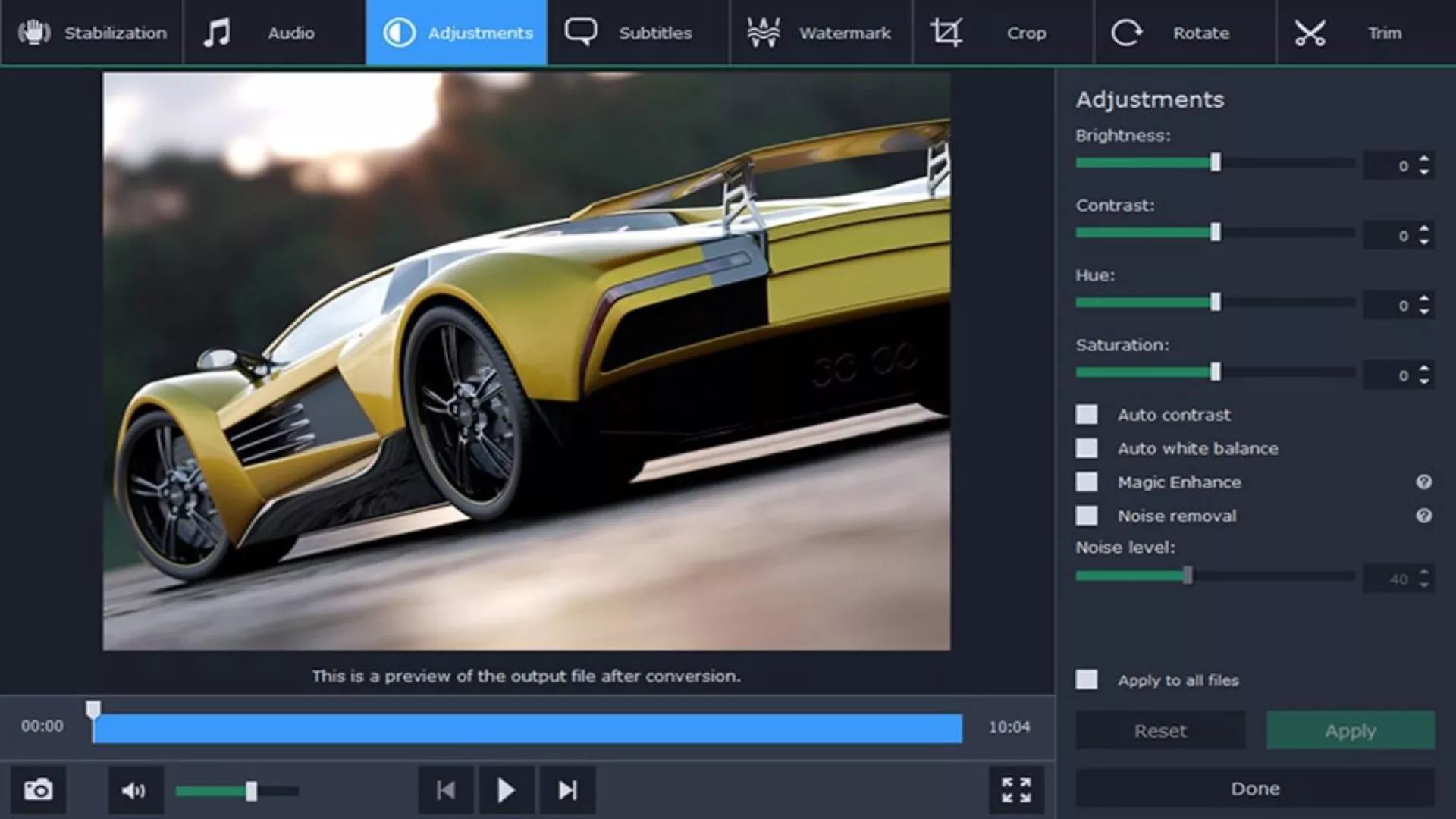Open Magic Enhance help icon

click(1423, 482)
